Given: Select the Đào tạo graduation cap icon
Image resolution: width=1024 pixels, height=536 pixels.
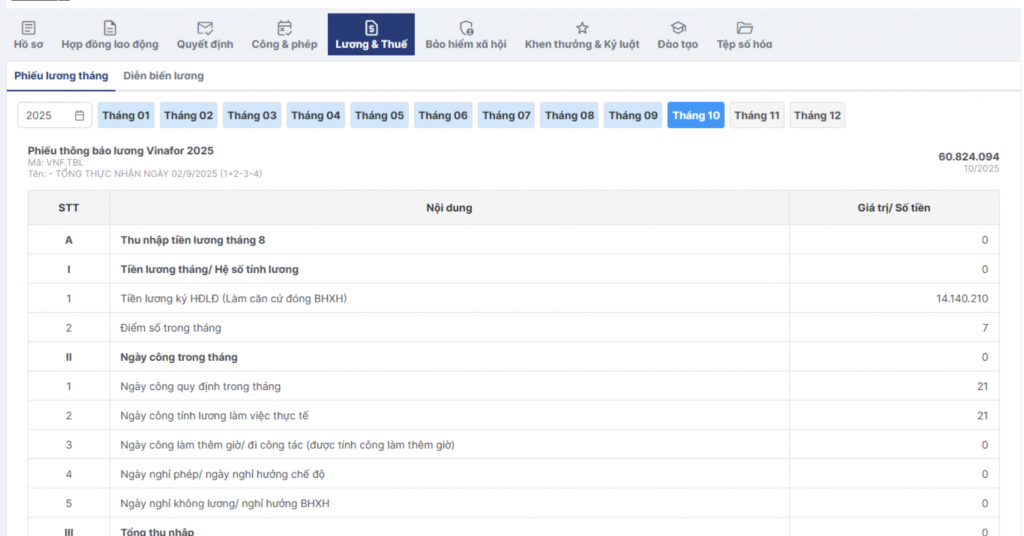Looking at the screenshot, I should coord(678,28).
